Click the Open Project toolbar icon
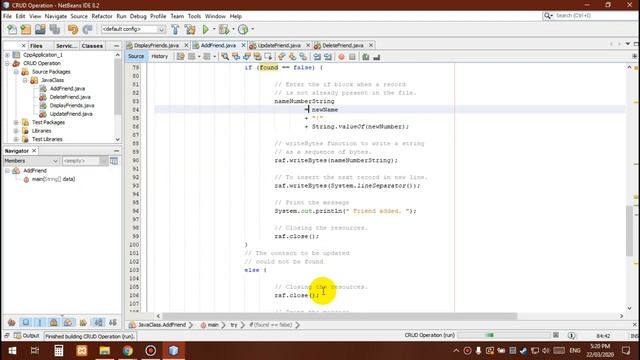The image size is (640, 360). tap(40, 29)
